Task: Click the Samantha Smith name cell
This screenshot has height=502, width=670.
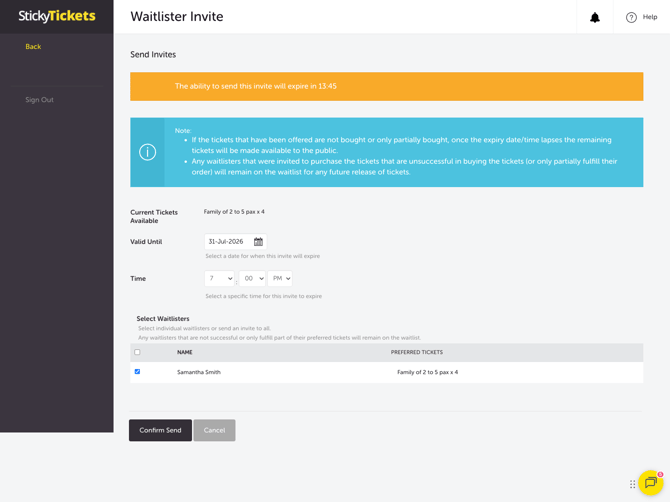Action: click(199, 372)
